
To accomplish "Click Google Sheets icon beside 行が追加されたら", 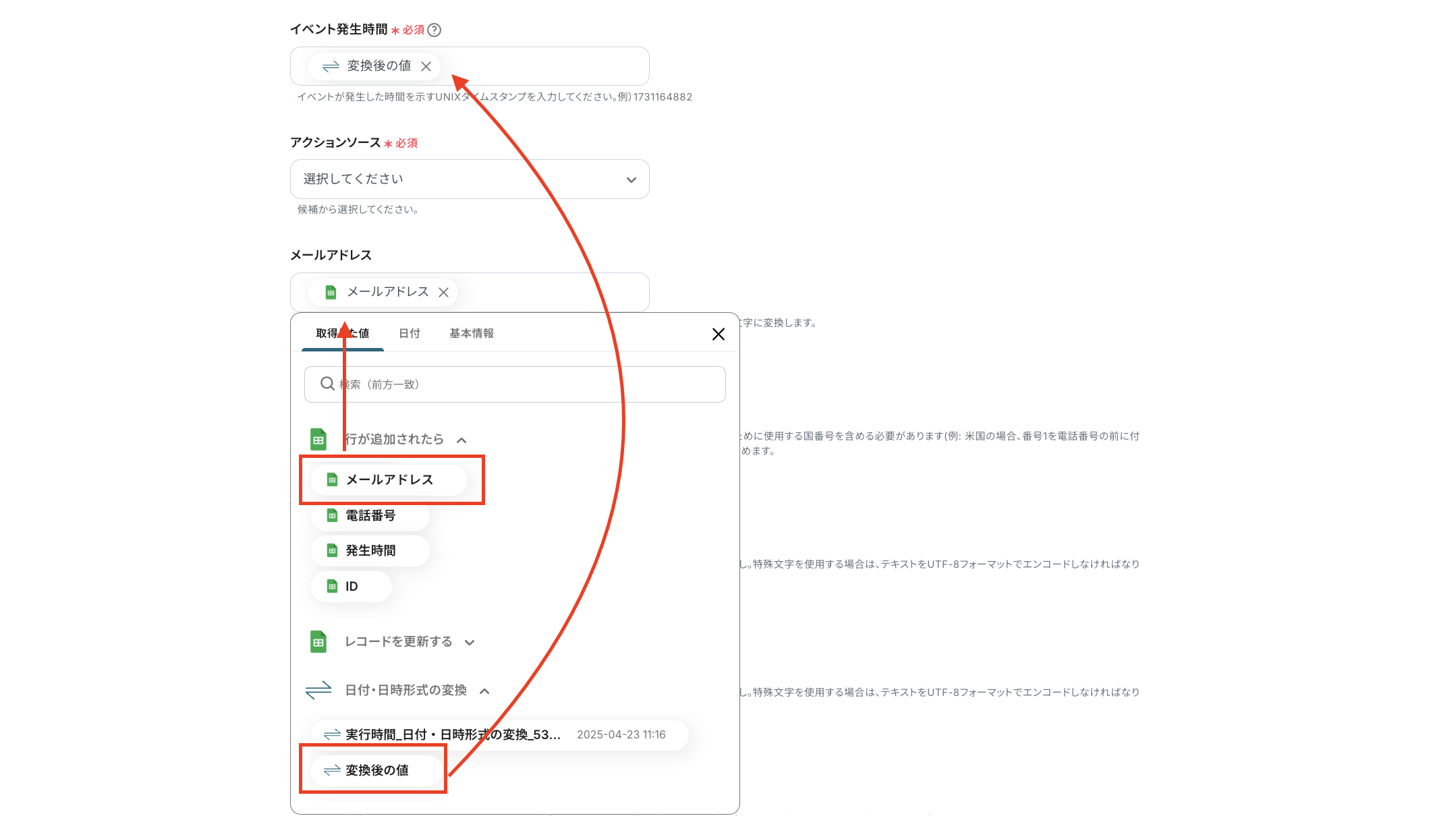I will pos(318,439).
